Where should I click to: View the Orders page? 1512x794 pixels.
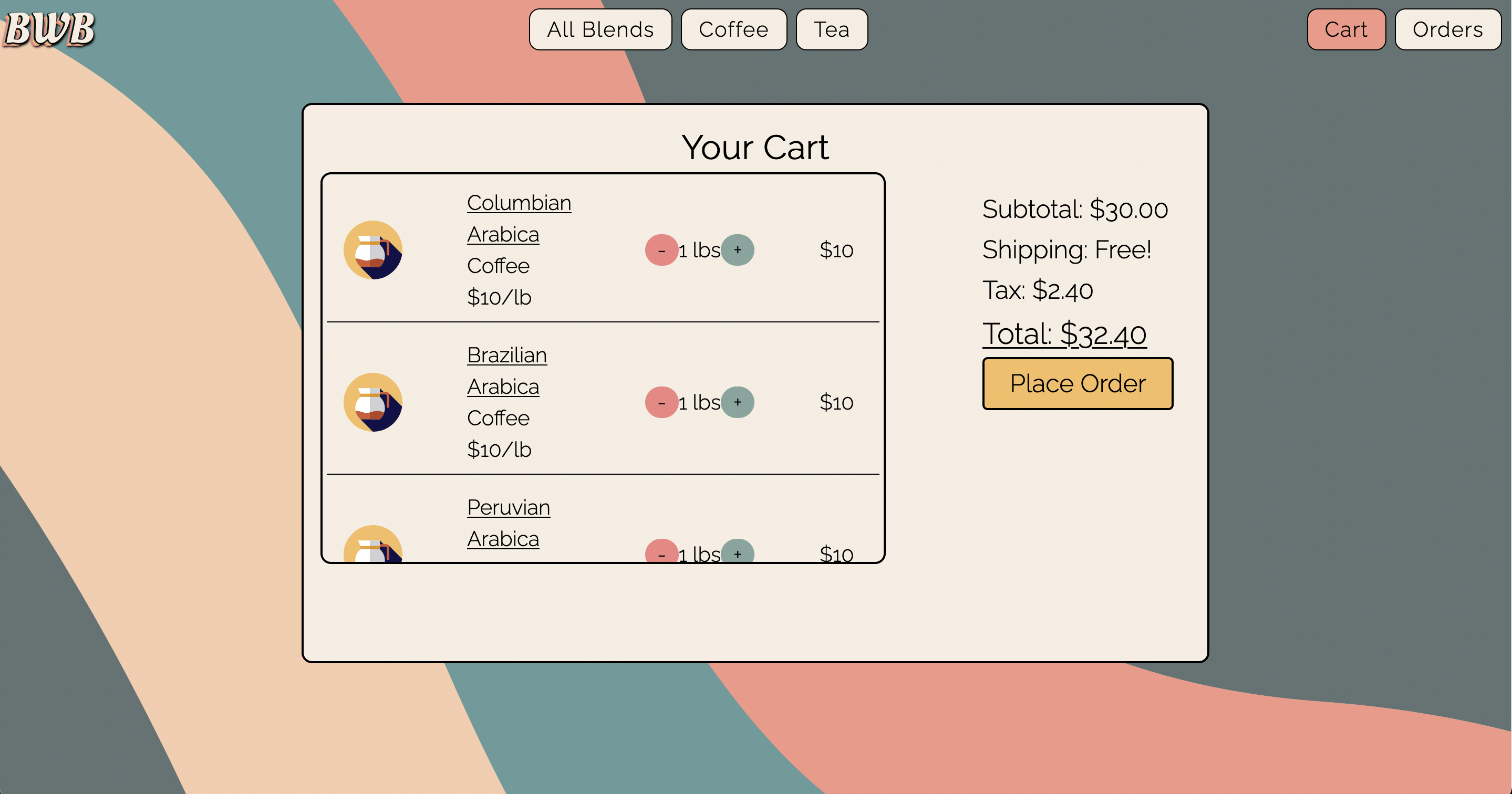tap(1447, 29)
